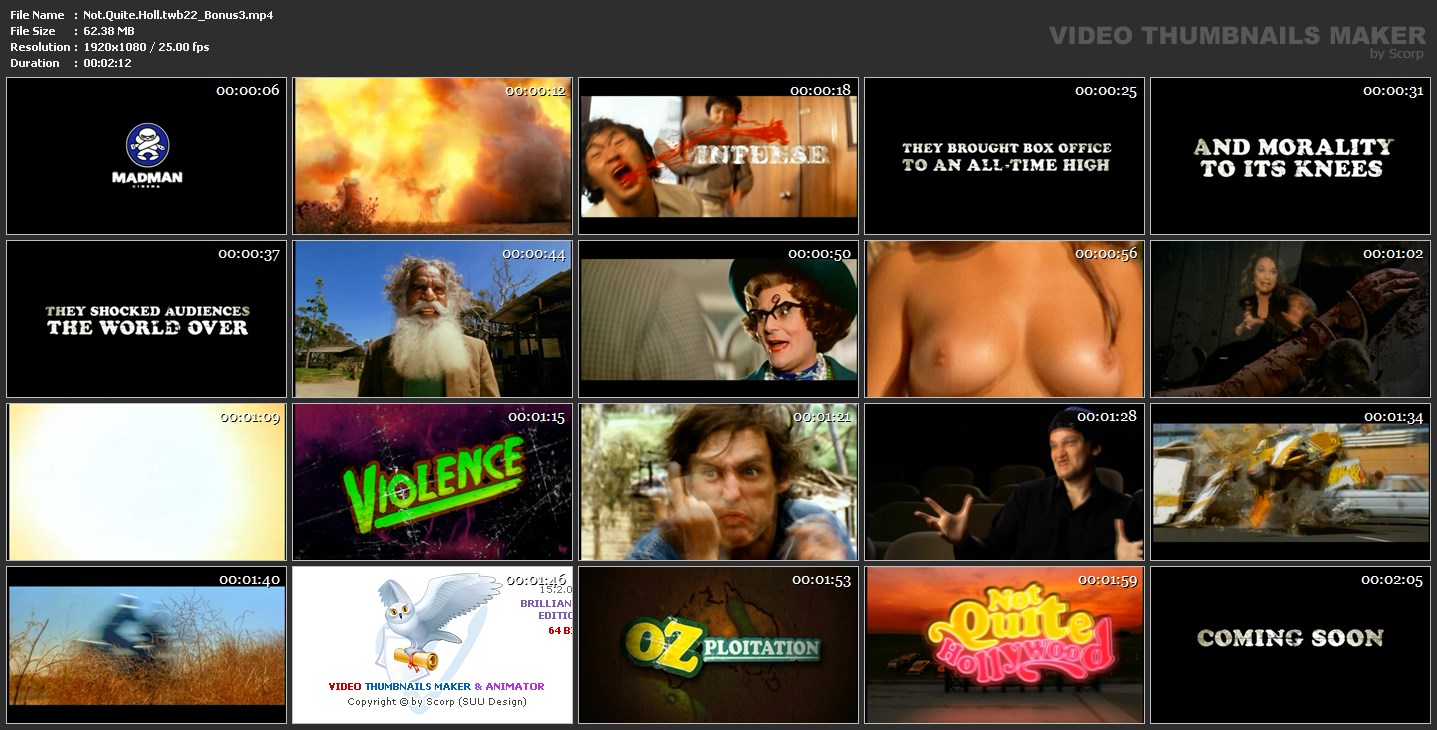Click the 'They brought box office' thumbnail
Viewport: 1437px width, 730px height.
tap(1005, 156)
